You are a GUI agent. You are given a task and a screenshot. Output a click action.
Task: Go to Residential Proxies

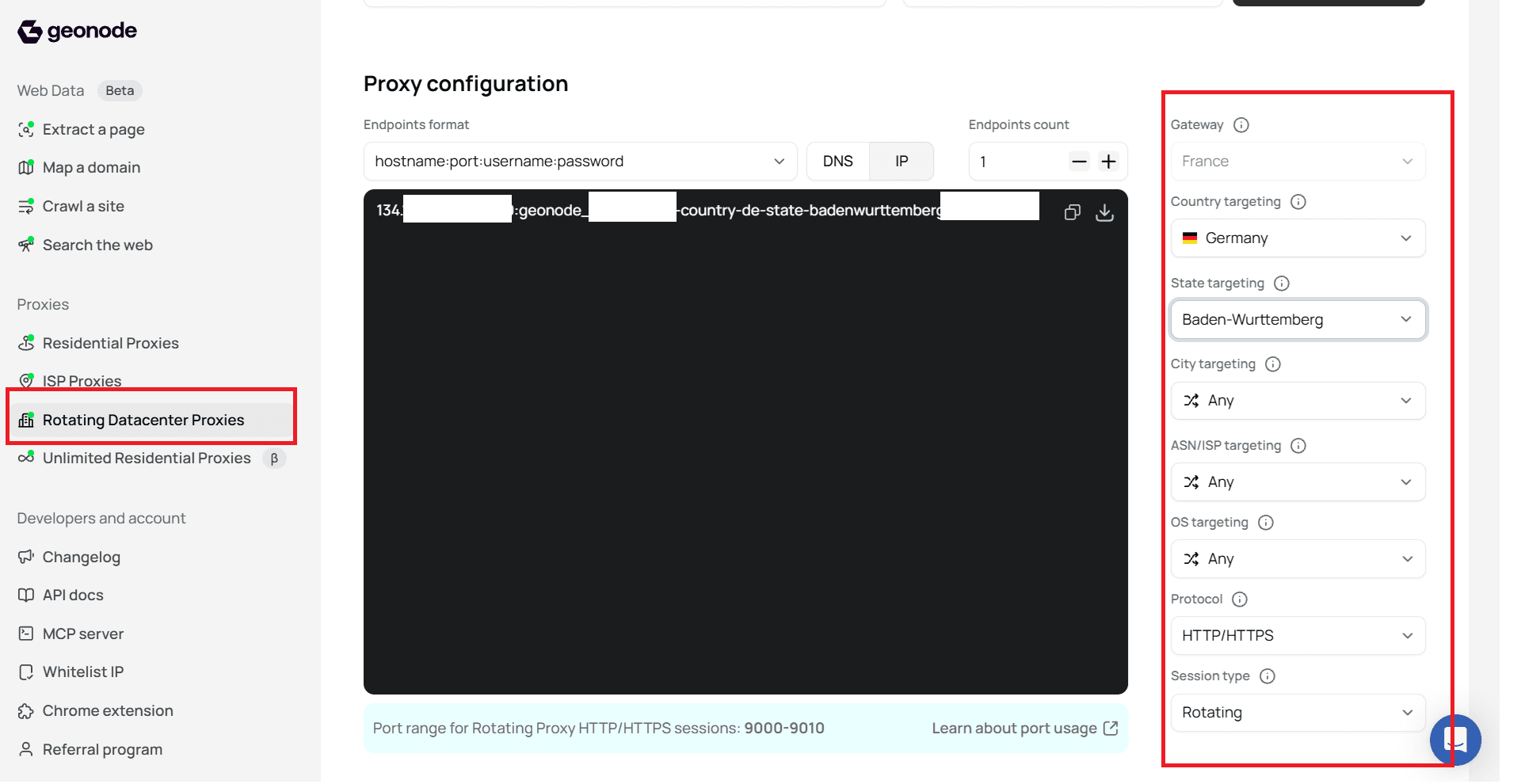point(111,343)
